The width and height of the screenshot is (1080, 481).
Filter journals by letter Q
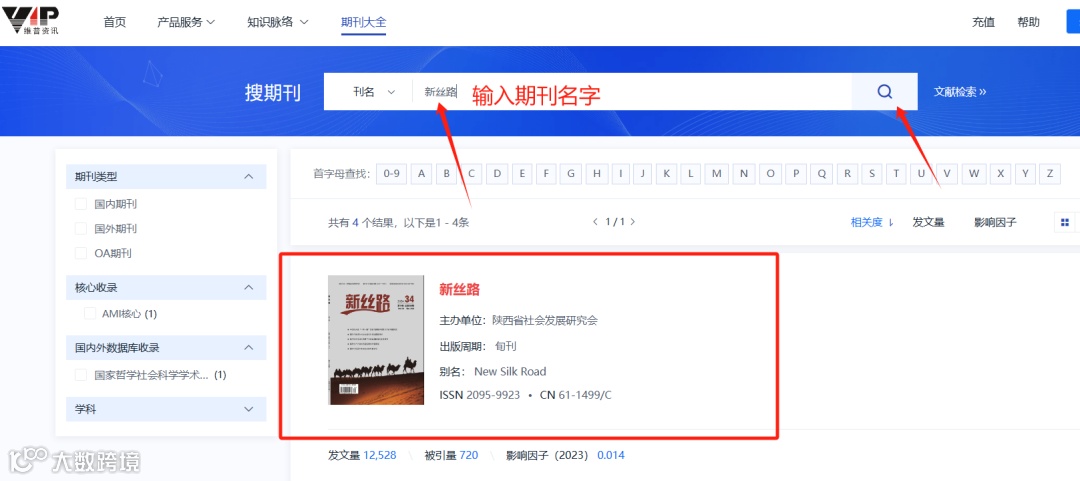click(x=821, y=174)
